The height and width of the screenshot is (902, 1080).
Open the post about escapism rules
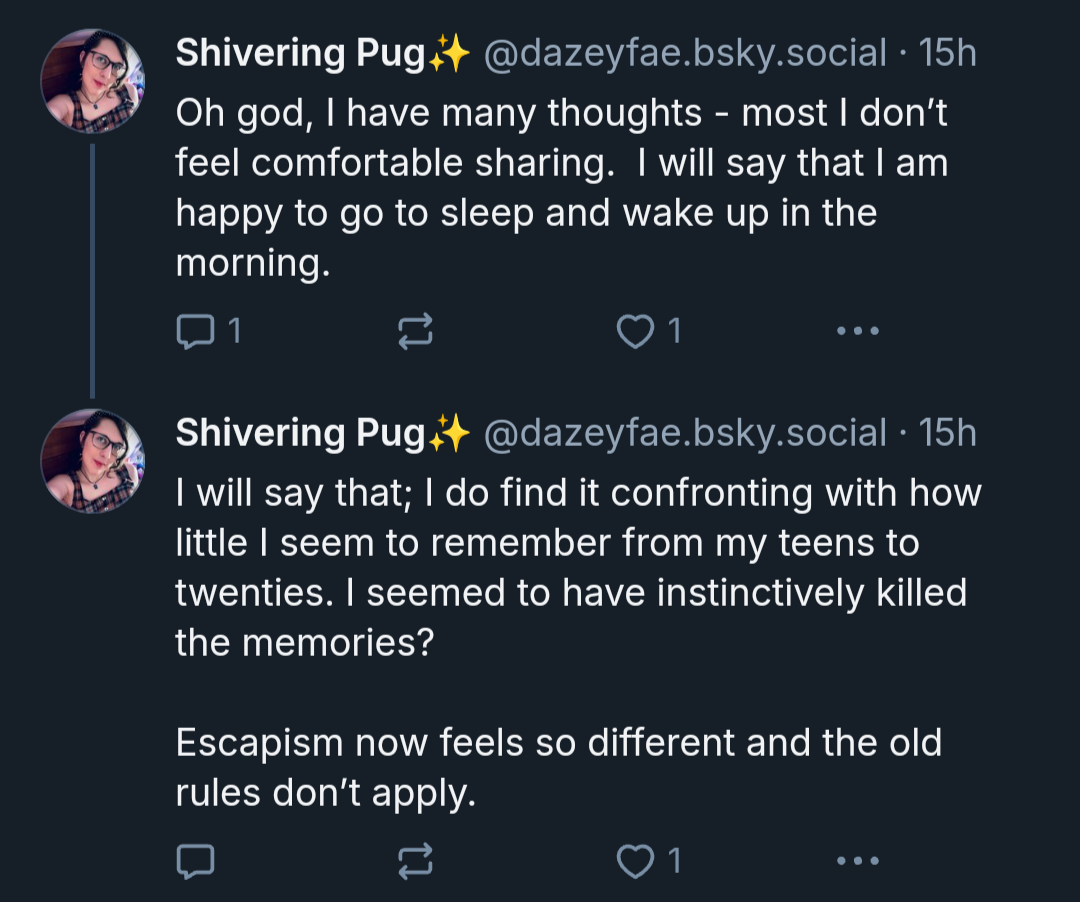[579, 642]
